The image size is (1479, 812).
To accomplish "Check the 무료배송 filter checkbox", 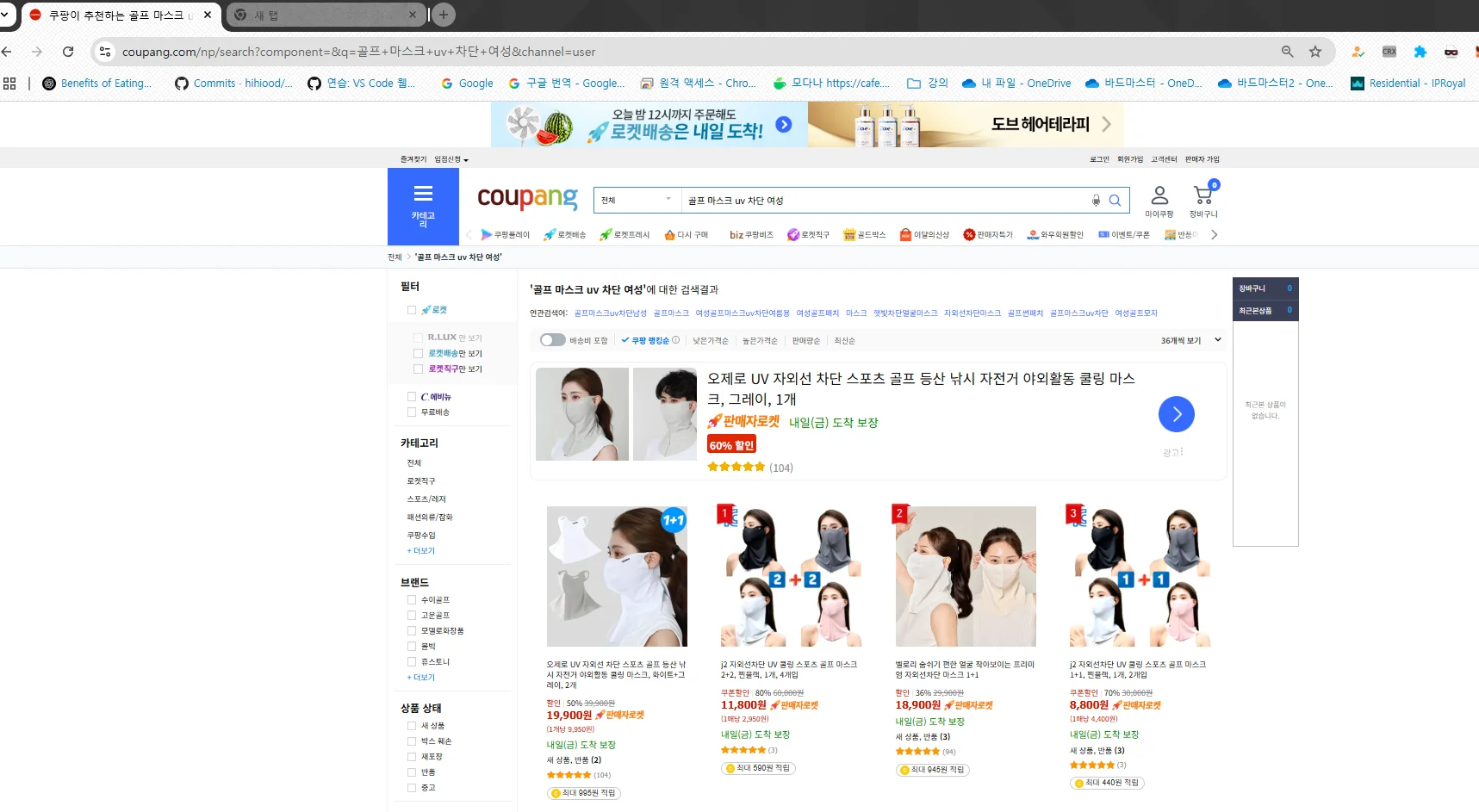I will point(412,412).
